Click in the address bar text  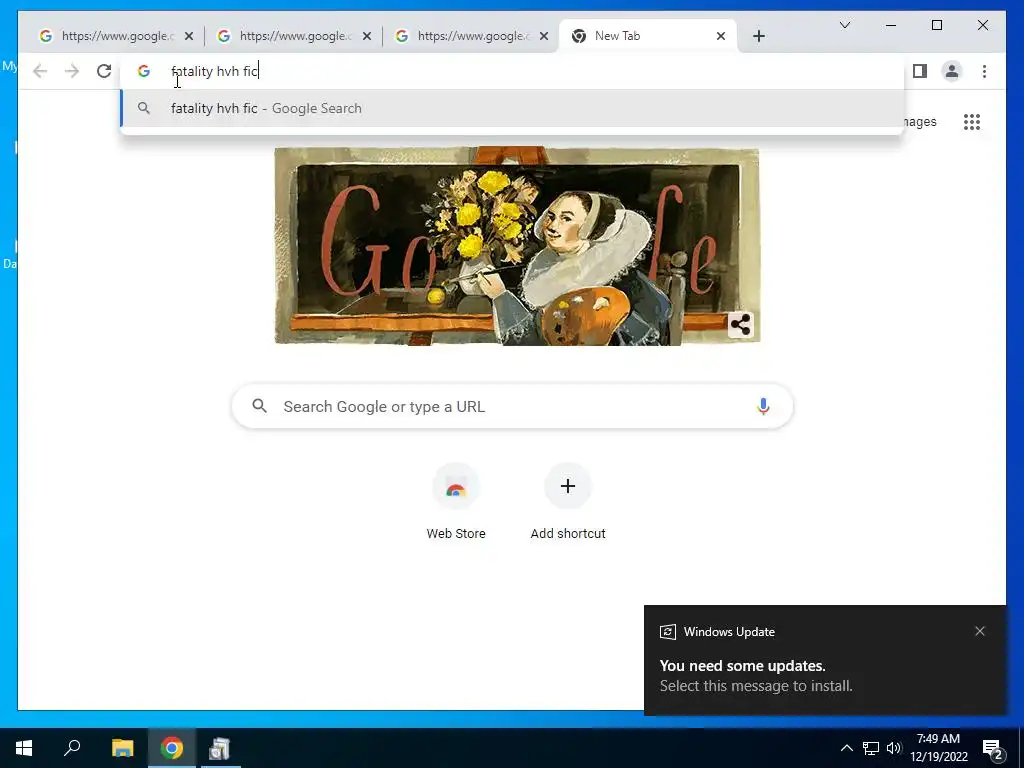215,71
